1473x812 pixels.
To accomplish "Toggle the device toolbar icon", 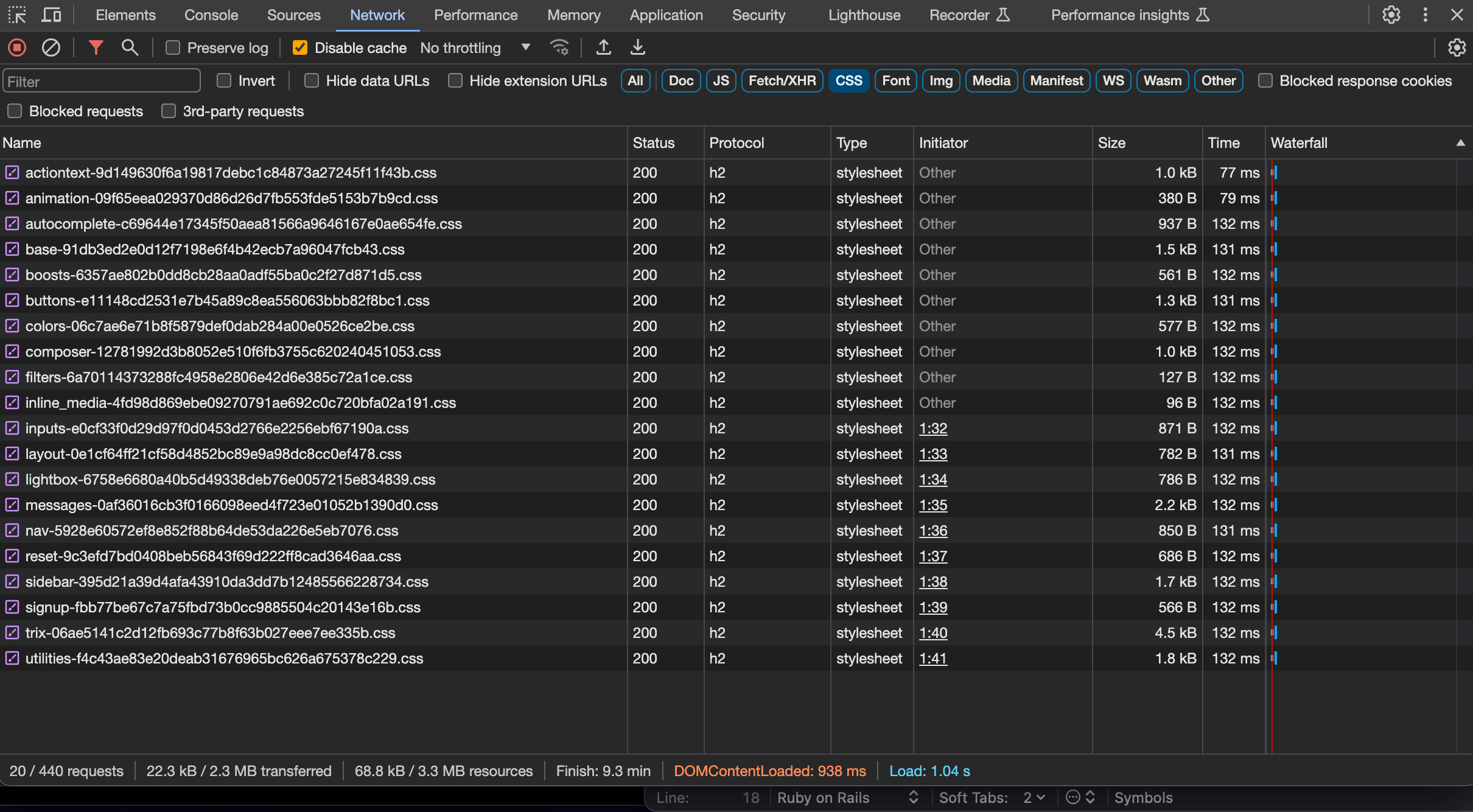I will pyautogui.click(x=51, y=15).
